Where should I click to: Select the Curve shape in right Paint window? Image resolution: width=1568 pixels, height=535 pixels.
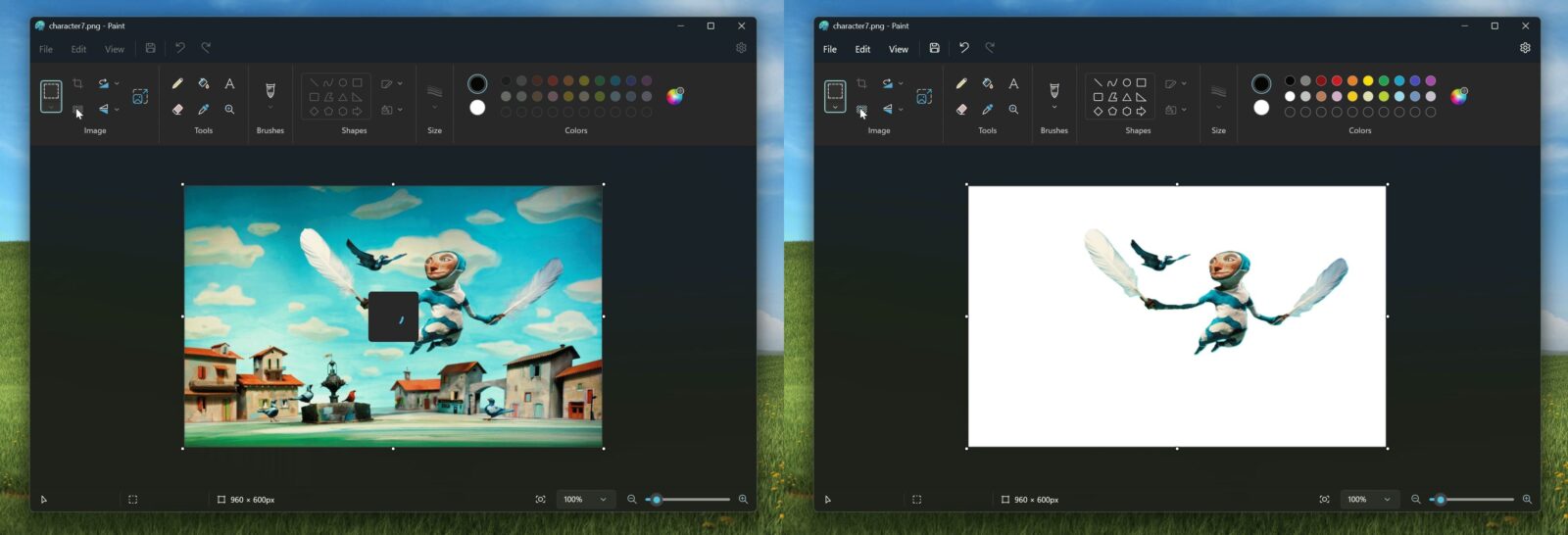[1112, 83]
